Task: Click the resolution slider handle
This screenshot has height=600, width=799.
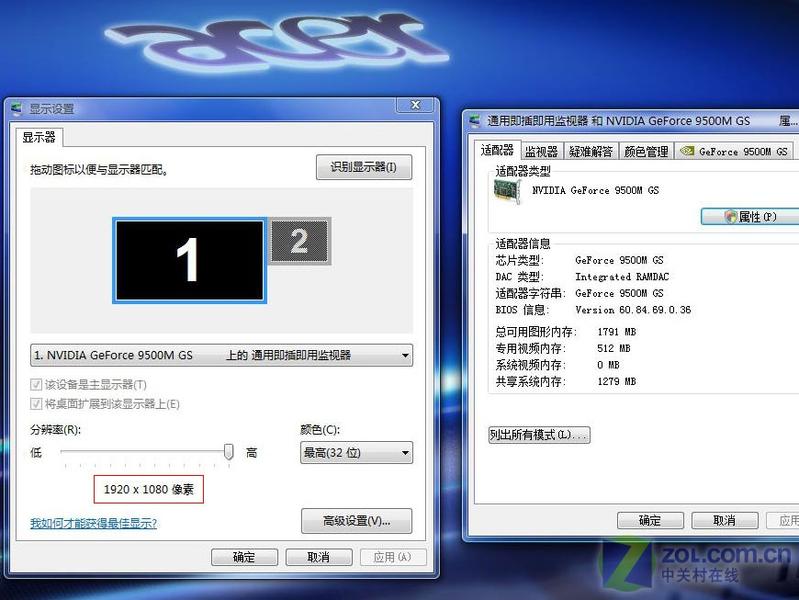Action: pyautogui.click(x=229, y=452)
